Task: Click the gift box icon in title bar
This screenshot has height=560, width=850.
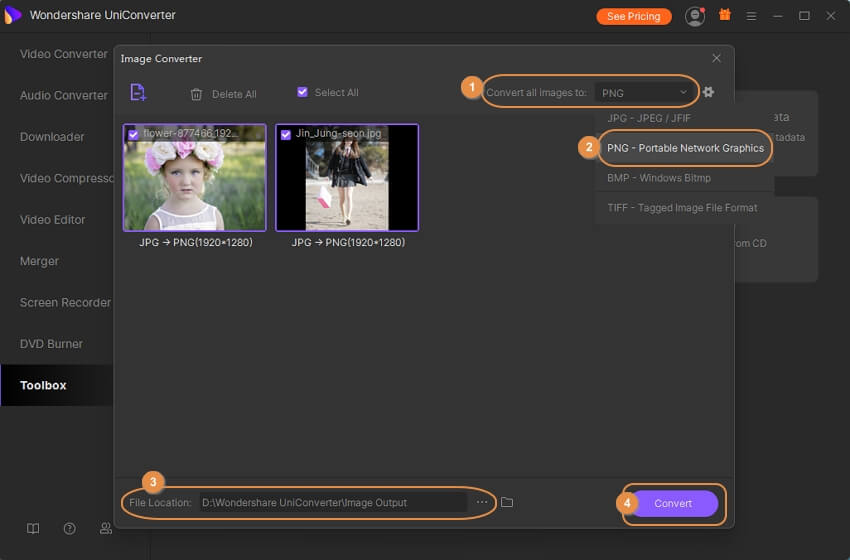Action: pyautogui.click(x=725, y=16)
